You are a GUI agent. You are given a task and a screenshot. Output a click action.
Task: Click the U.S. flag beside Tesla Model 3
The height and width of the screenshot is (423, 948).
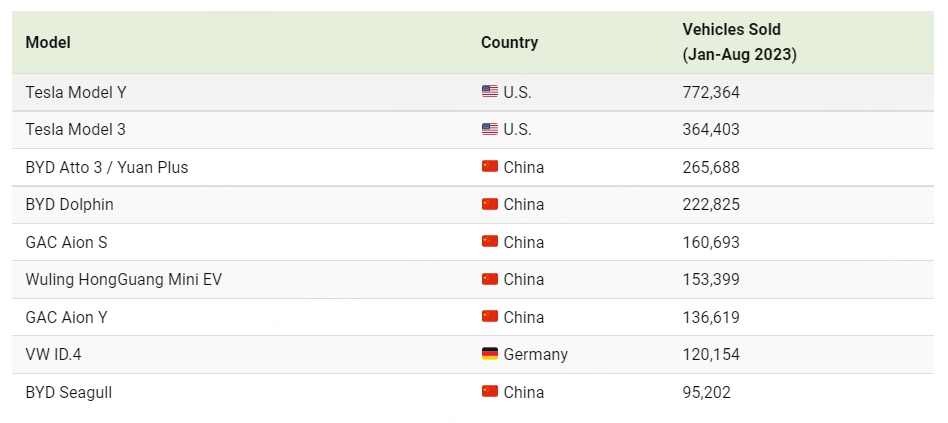(x=490, y=129)
